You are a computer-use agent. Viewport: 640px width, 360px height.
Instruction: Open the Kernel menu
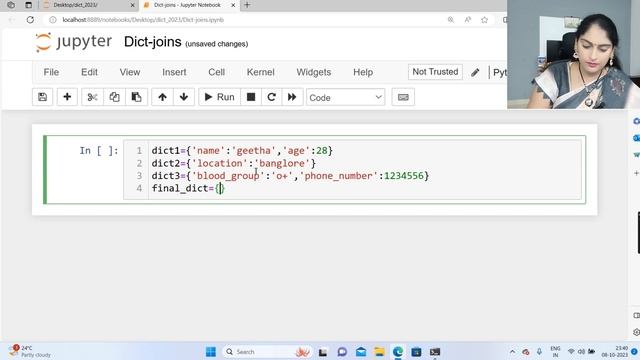(260, 72)
